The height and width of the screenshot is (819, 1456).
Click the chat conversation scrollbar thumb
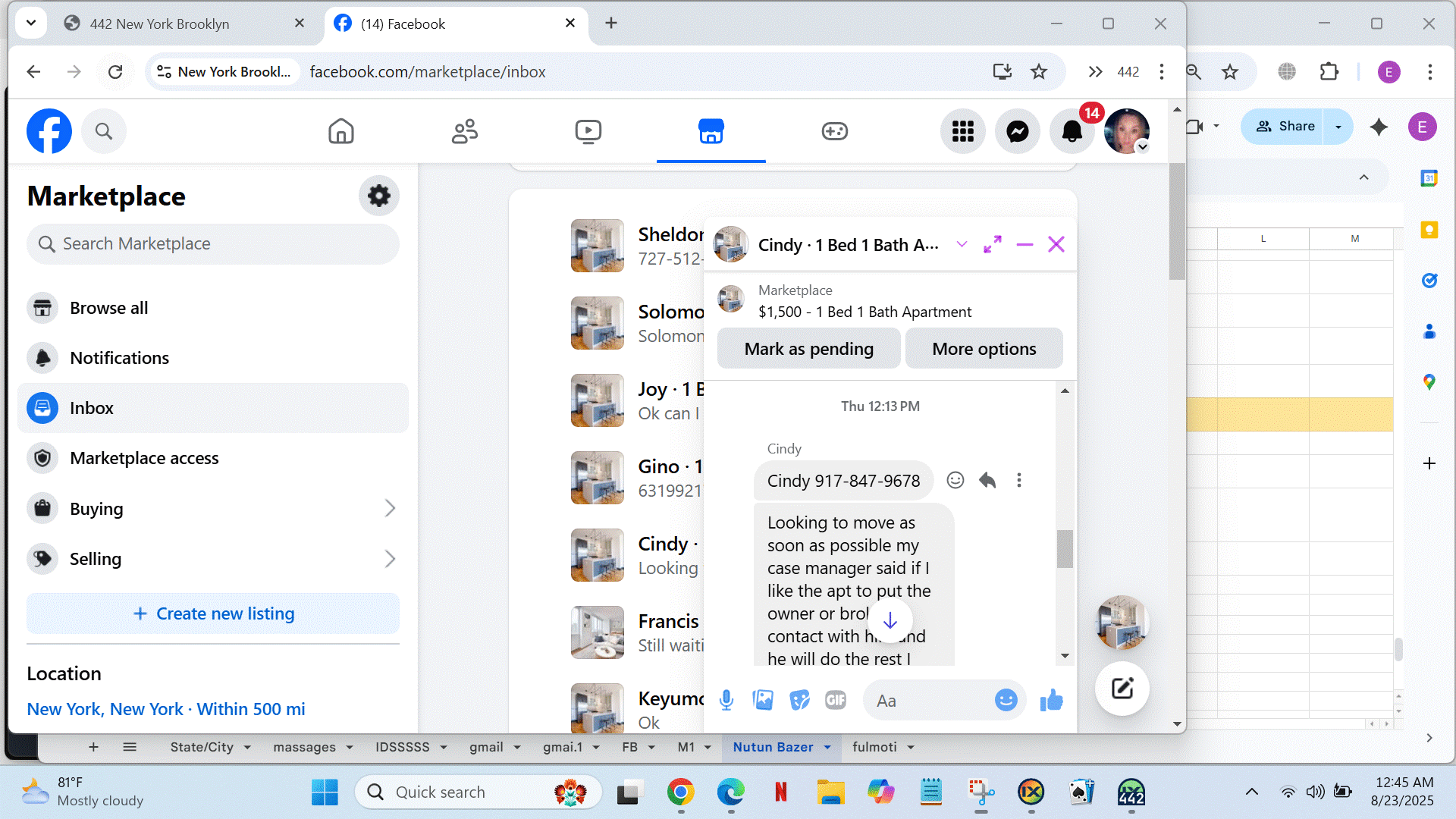[x=1065, y=548]
